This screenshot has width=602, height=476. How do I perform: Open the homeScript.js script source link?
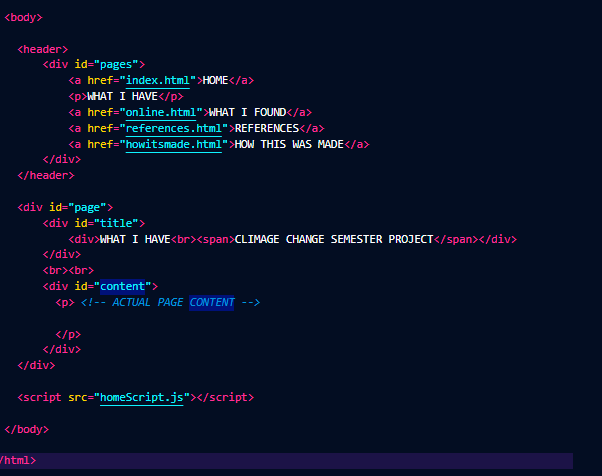point(143,397)
